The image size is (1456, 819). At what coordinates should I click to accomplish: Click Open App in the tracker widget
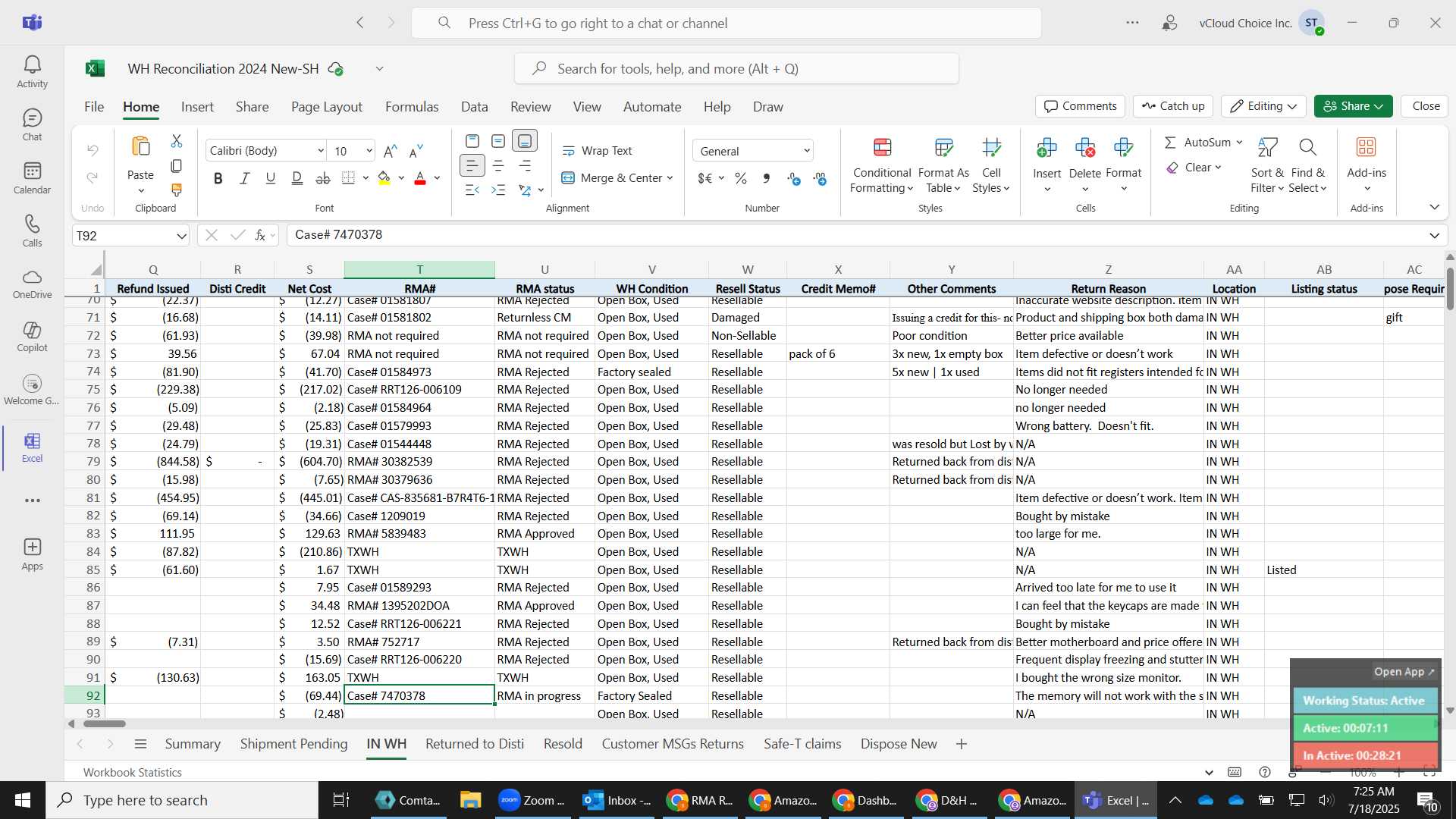[1404, 672]
